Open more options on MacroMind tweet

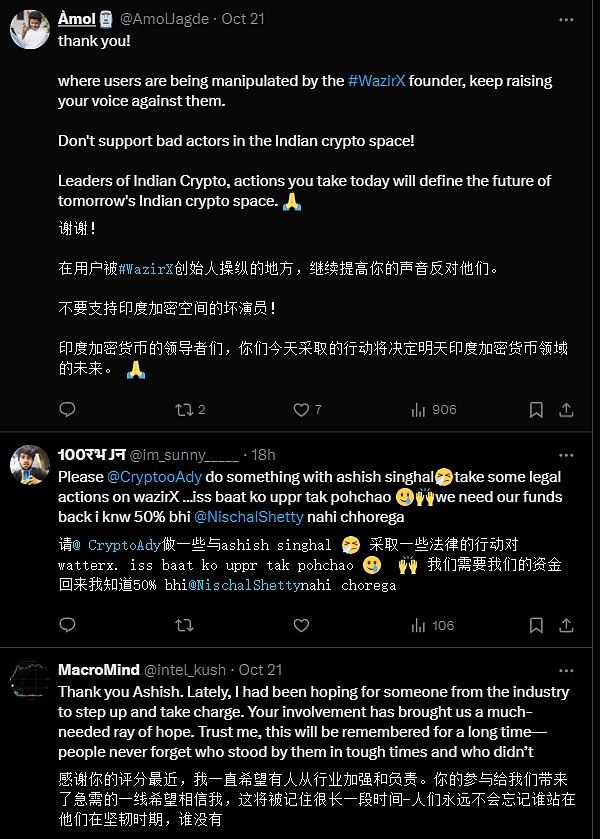(x=566, y=670)
